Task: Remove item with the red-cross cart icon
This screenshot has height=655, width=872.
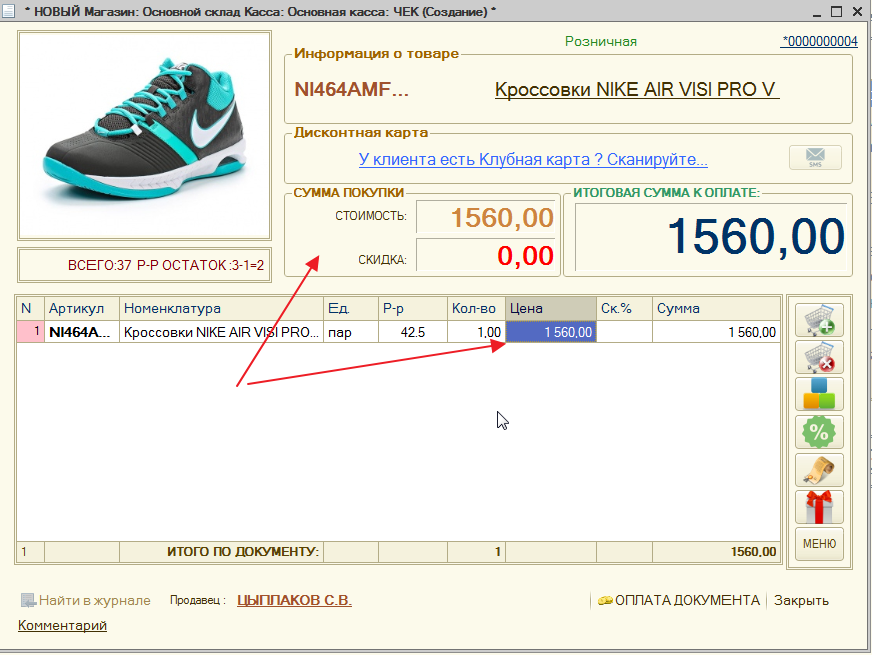Action: click(x=819, y=357)
